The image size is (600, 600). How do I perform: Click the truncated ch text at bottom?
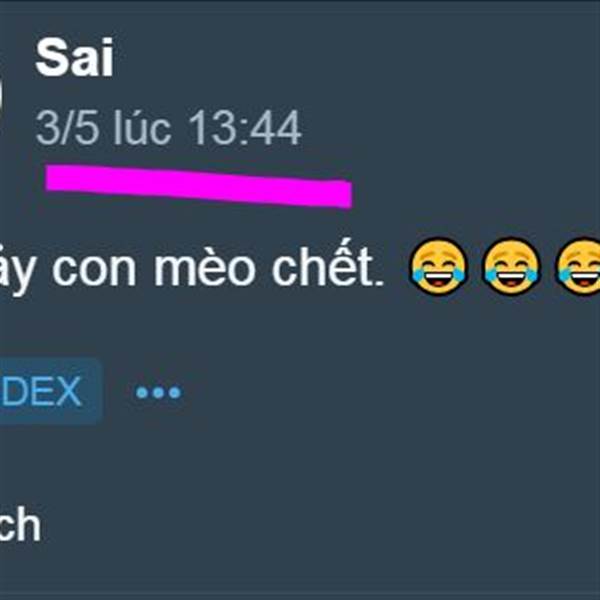[x=20, y=523]
